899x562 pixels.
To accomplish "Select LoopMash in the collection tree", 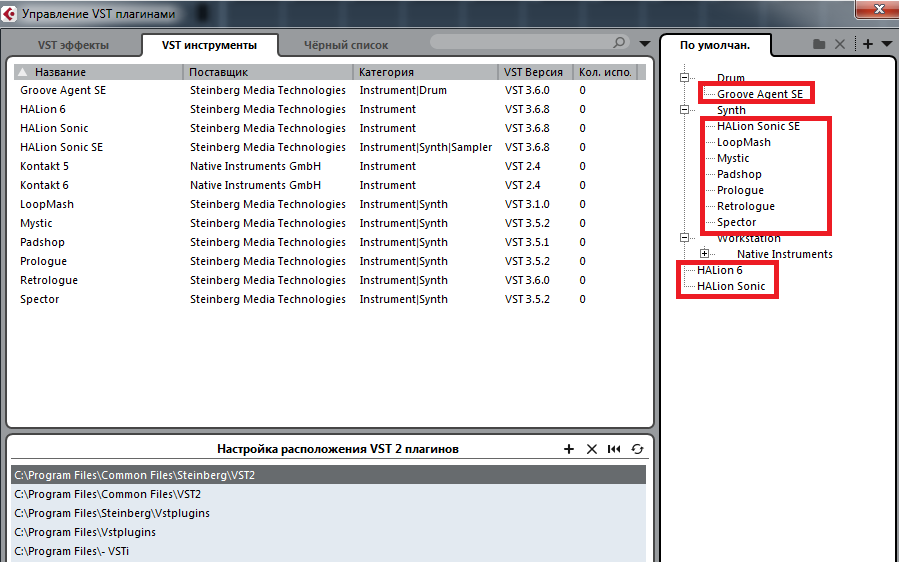I will pyautogui.click(x=744, y=142).
